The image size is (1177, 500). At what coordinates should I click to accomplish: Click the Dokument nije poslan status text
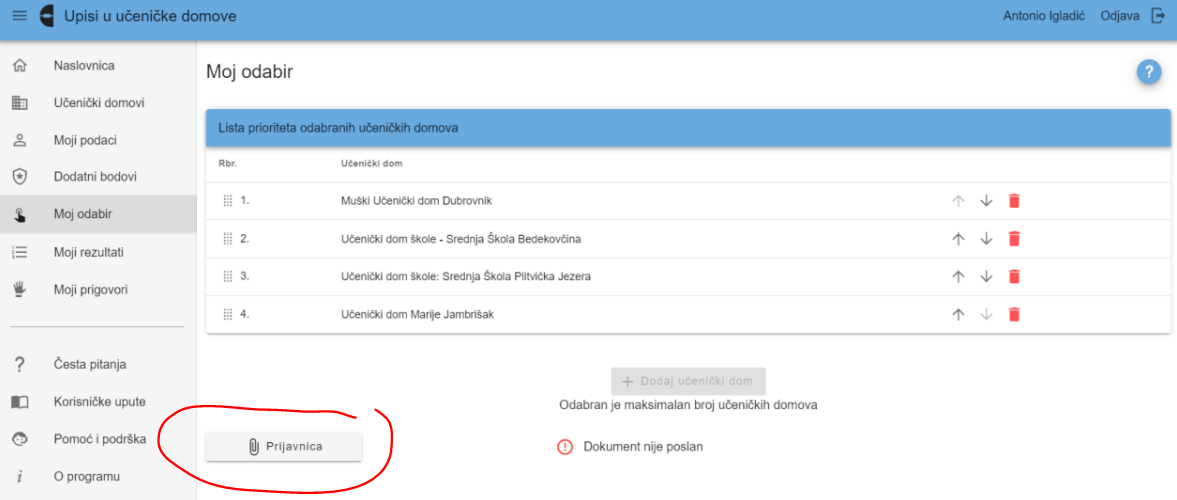point(643,447)
